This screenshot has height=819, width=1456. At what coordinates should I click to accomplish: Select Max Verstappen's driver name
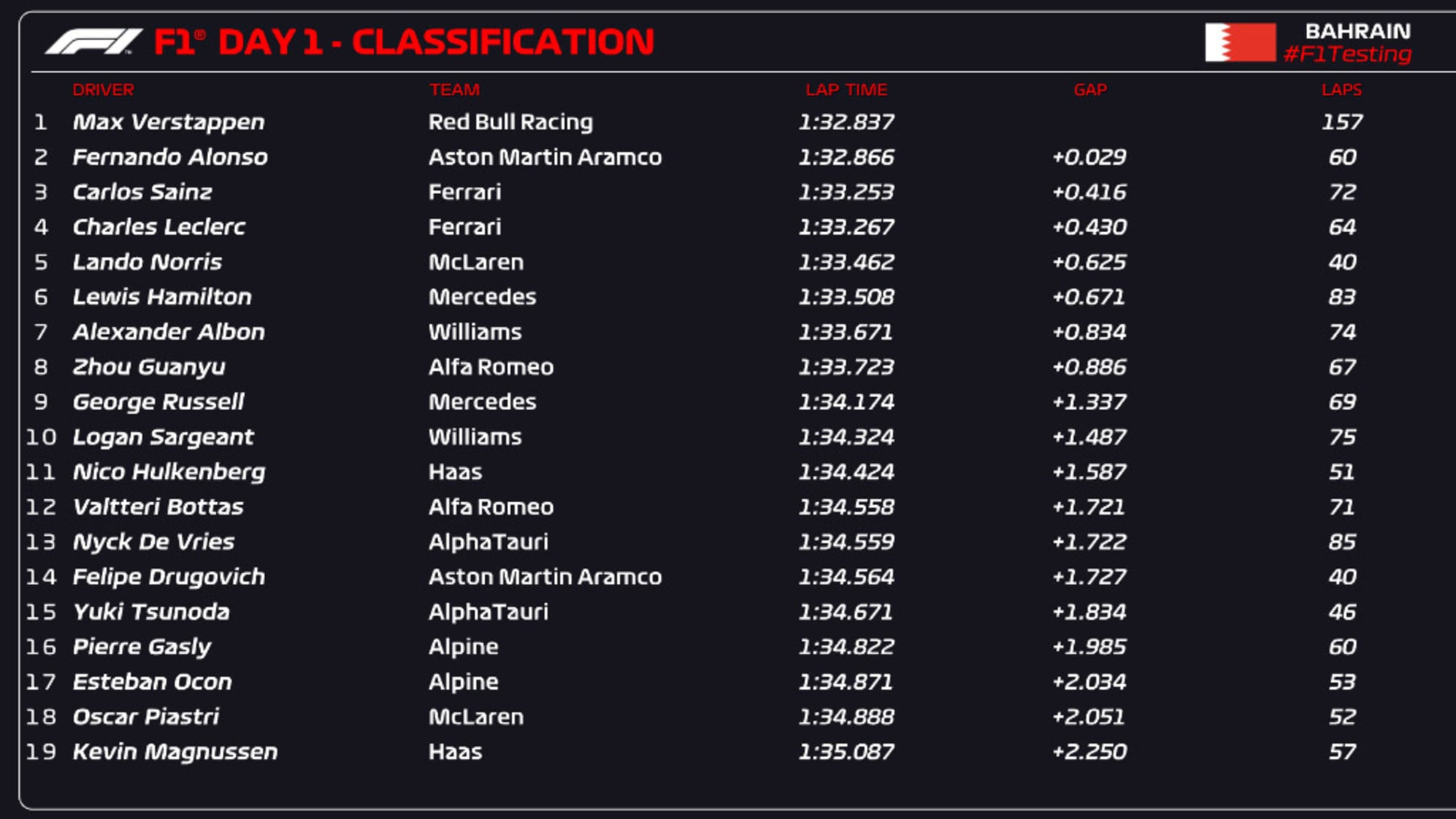coord(169,122)
